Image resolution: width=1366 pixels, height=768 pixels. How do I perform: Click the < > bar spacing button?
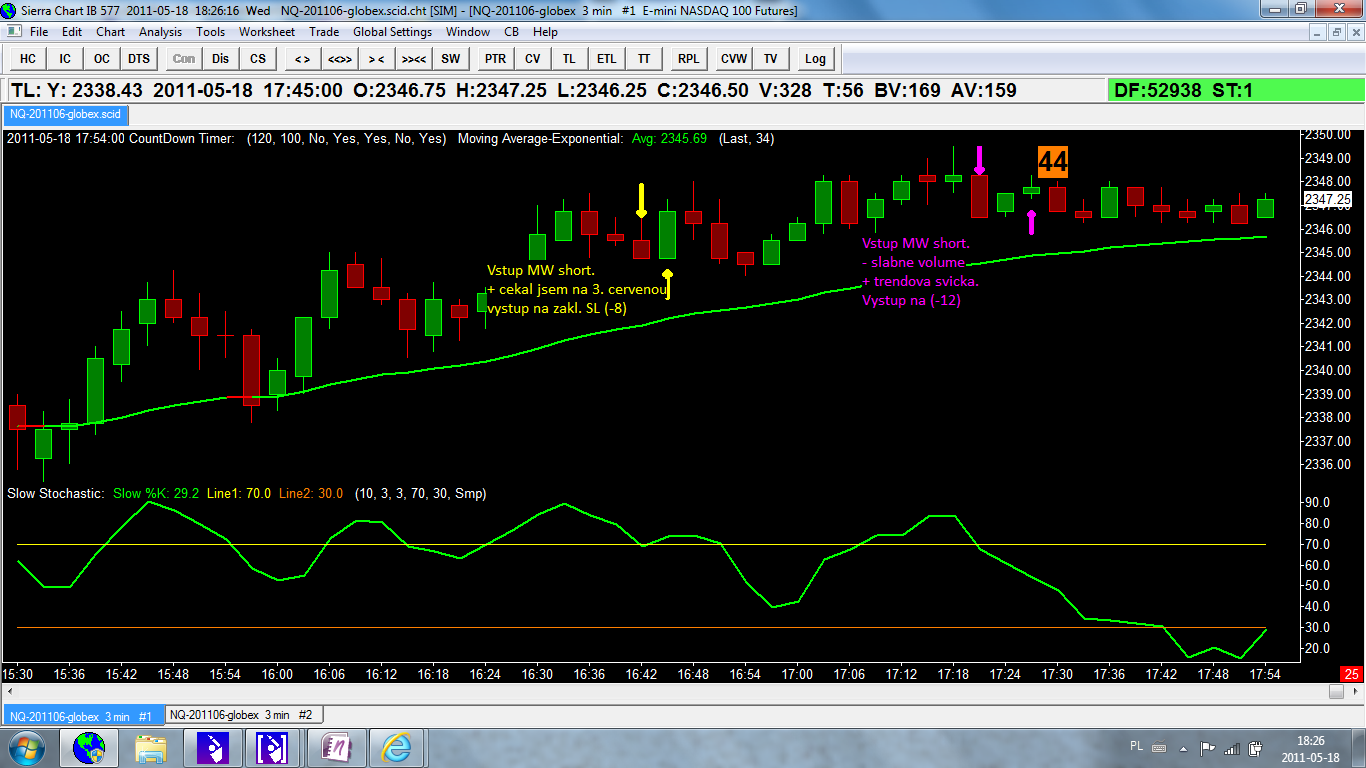coord(303,59)
